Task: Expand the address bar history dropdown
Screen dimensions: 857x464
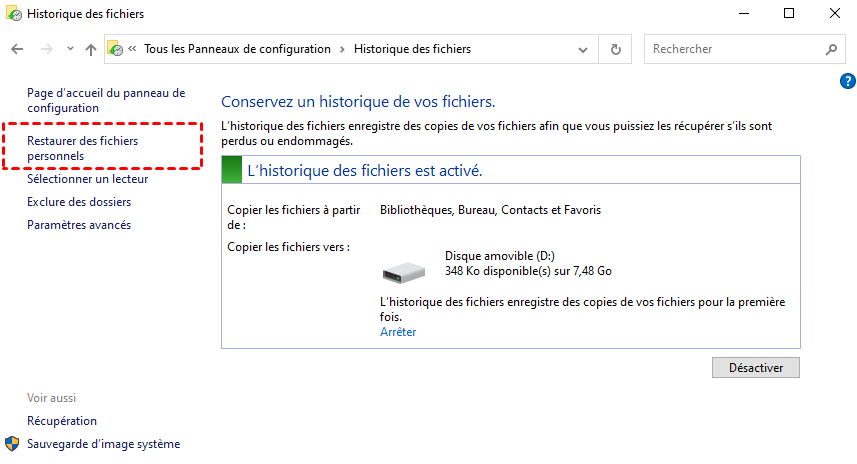Action: [x=583, y=50]
